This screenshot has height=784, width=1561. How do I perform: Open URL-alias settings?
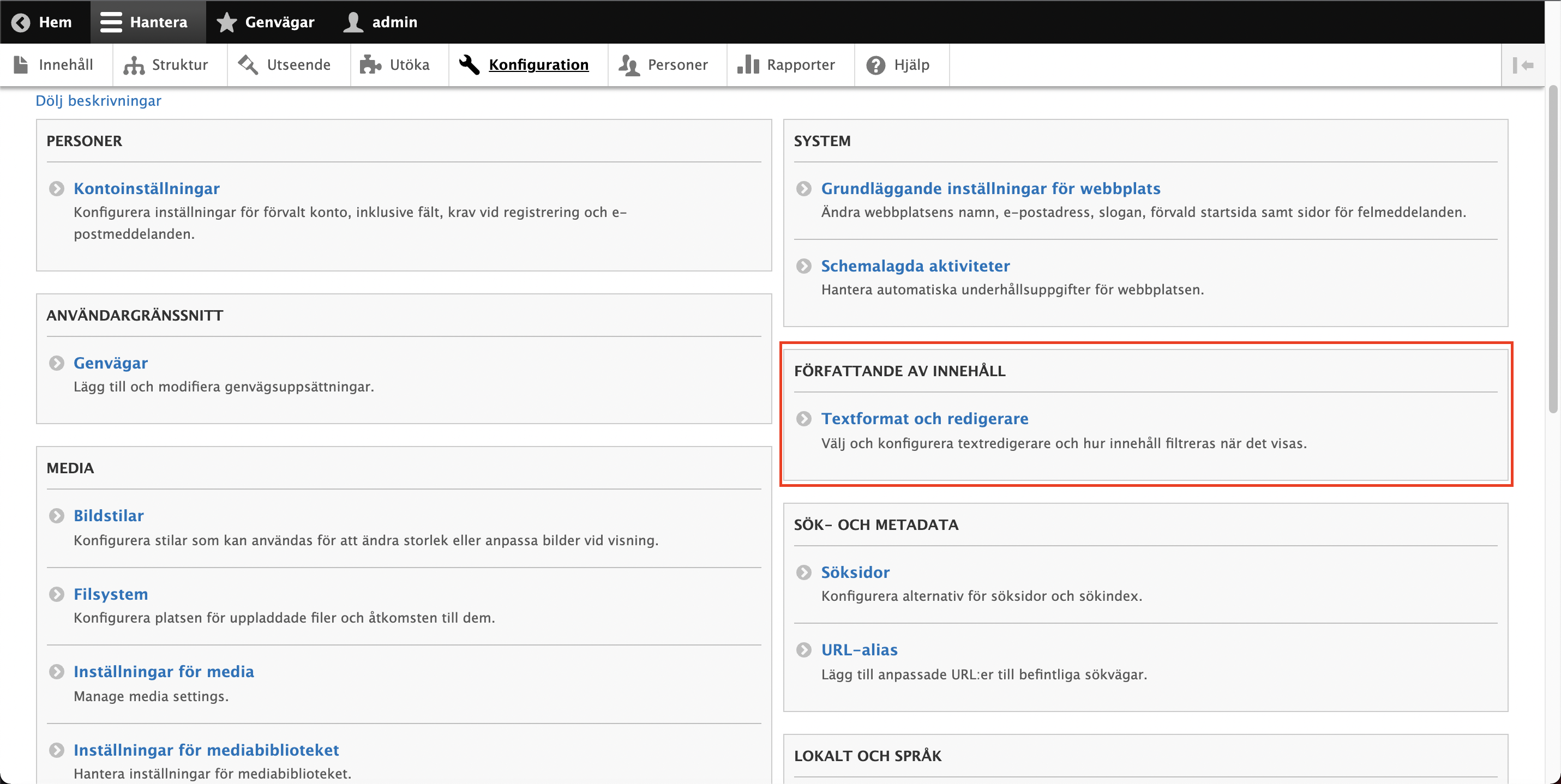click(x=859, y=651)
